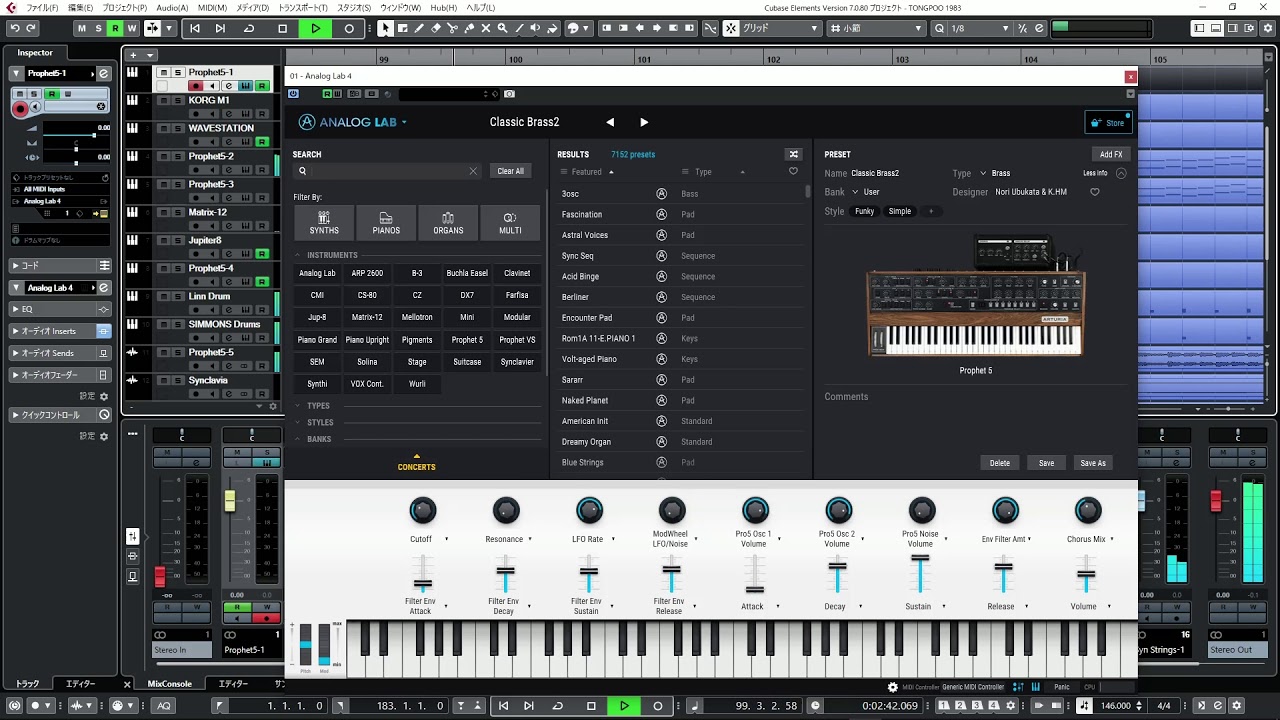Toggle the global Write automation button
Screen dimensions: 1280x720
[x=131, y=29]
